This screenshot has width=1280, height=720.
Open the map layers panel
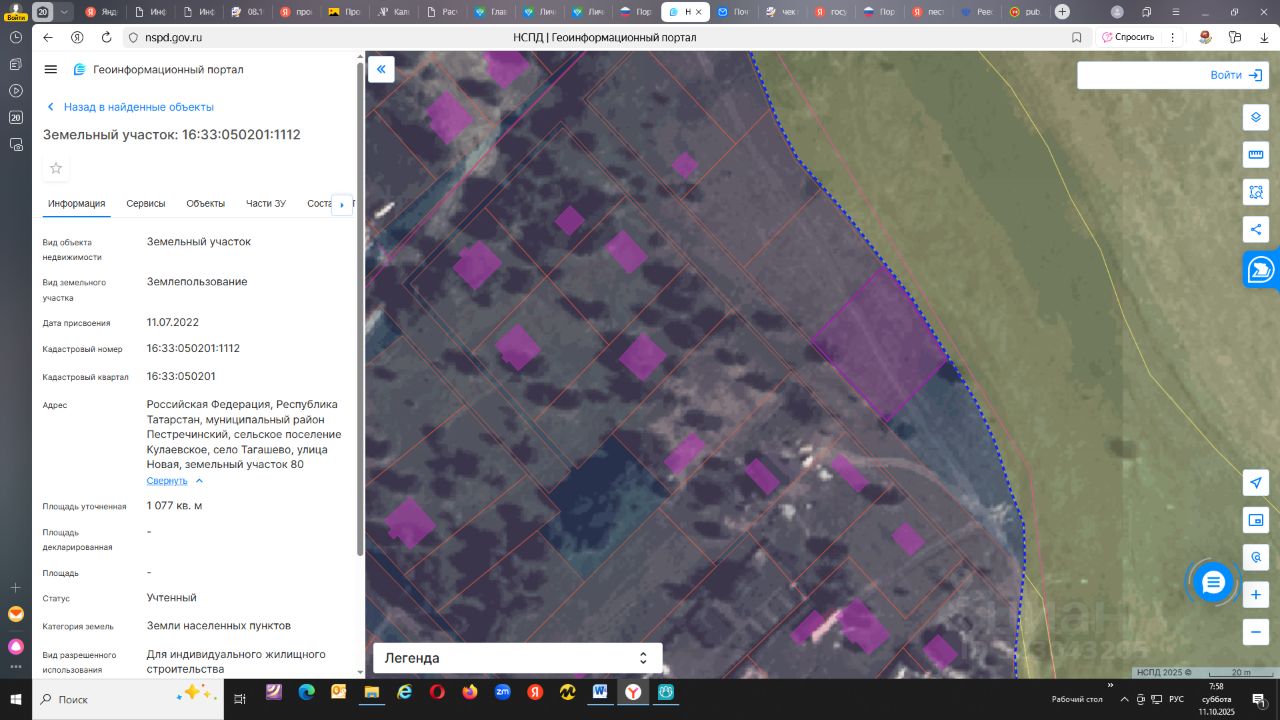coord(1256,117)
